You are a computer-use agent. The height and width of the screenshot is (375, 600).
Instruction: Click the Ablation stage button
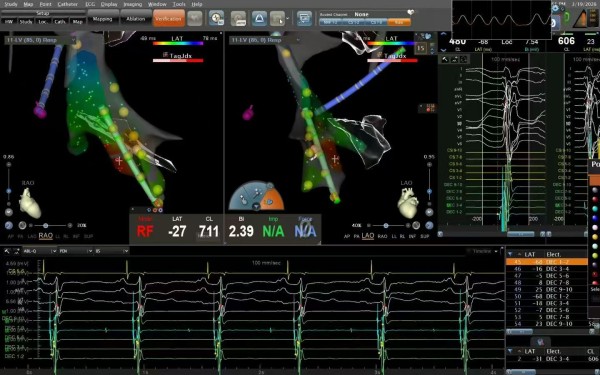[x=135, y=18]
